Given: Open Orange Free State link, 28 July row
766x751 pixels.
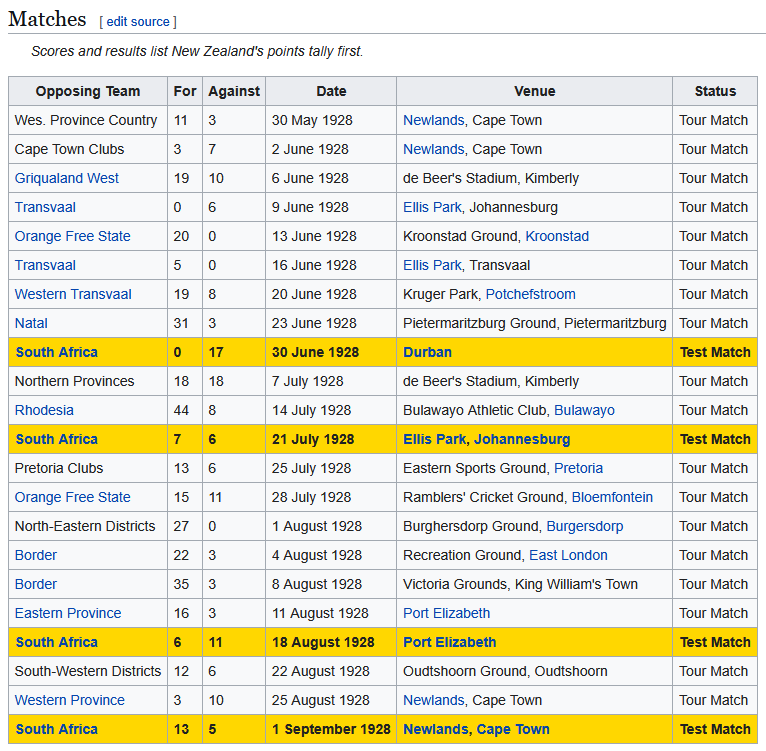Looking at the screenshot, I should coord(72,497).
